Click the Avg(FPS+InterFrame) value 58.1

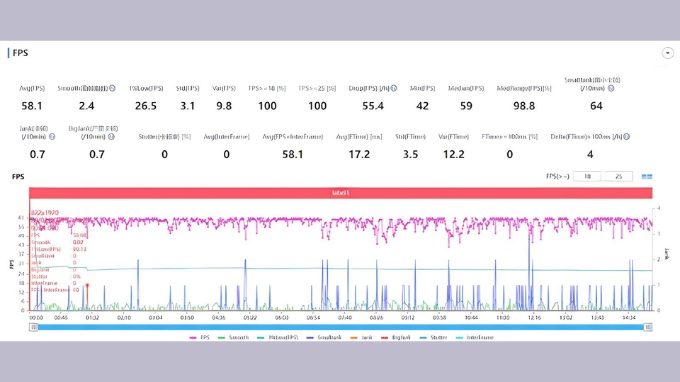293,154
